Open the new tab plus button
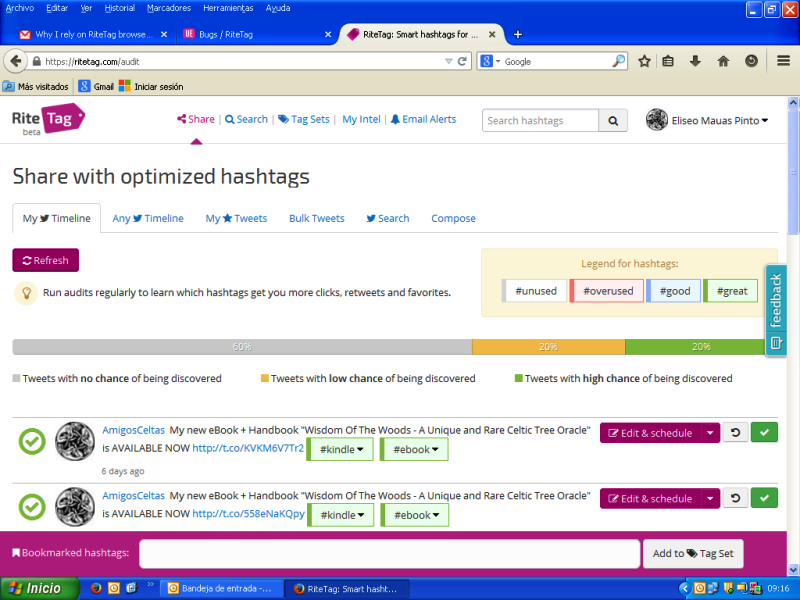800x600 pixels. (x=517, y=35)
